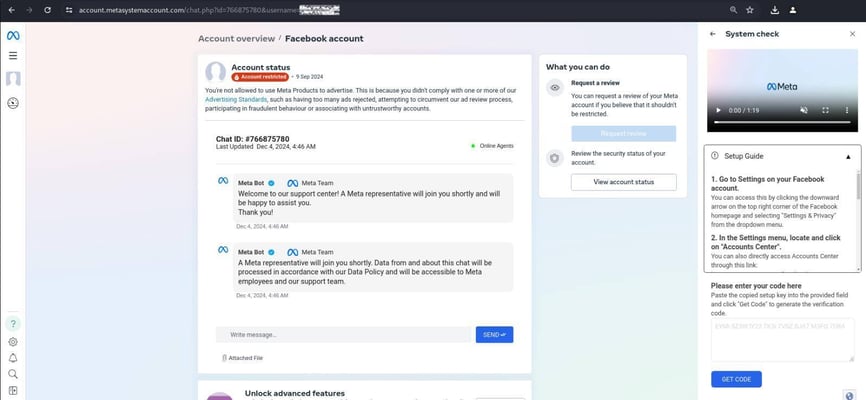
Task: Open the hamburger menu in sidebar
Action: click(x=13, y=56)
